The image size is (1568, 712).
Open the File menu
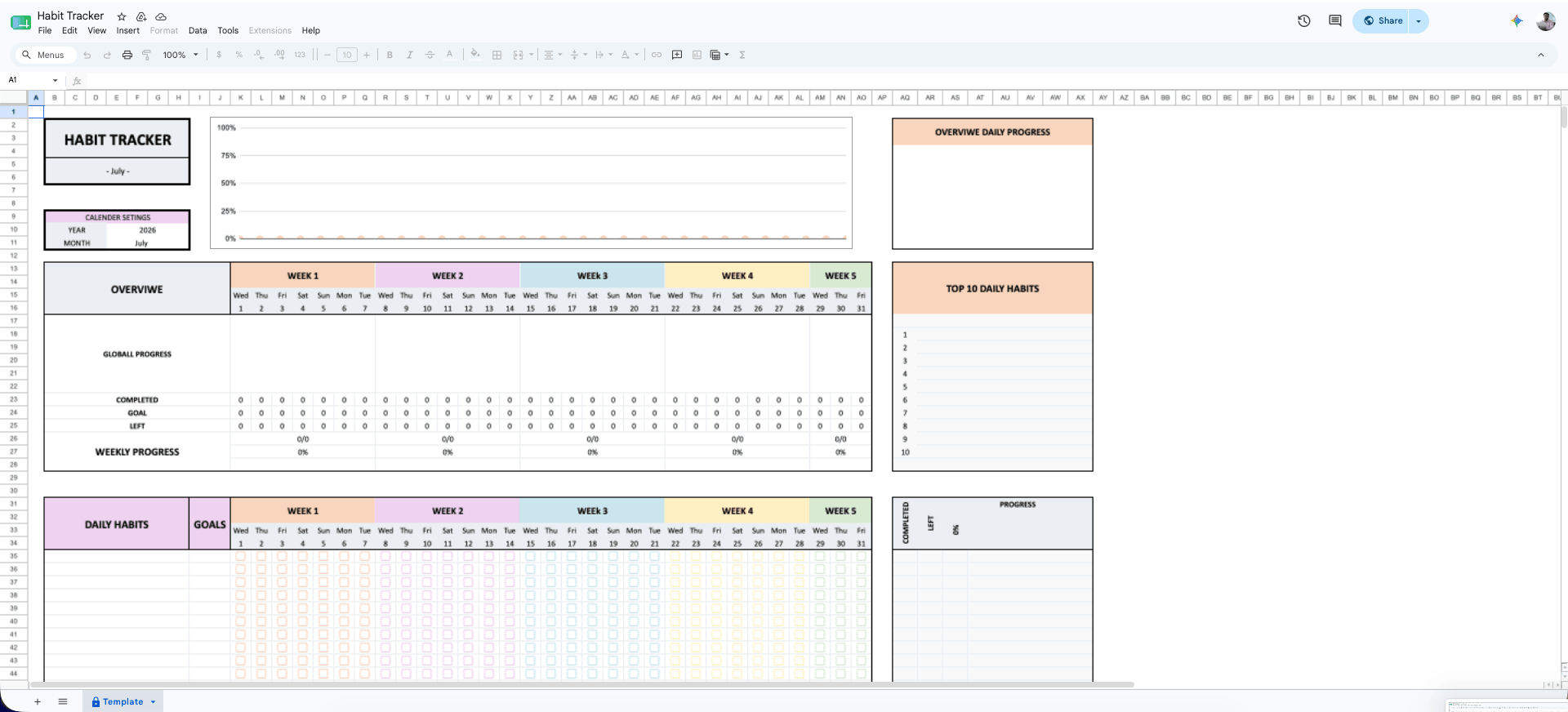click(45, 31)
